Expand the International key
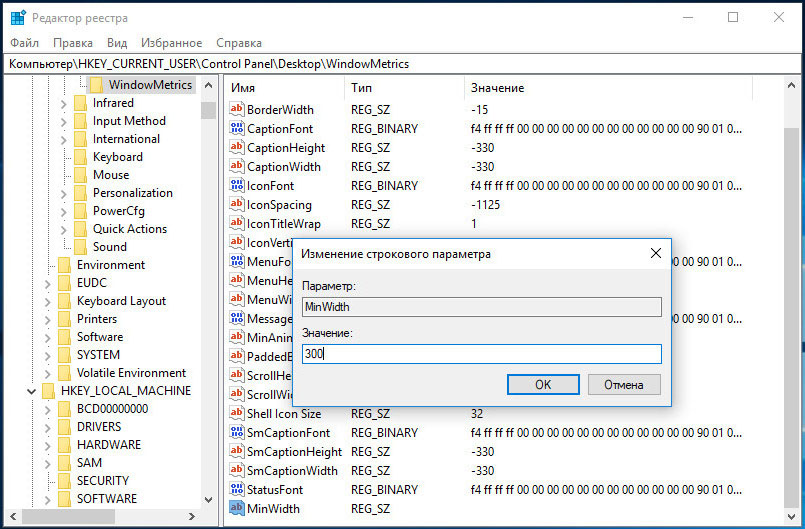This screenshot has height=529, width=805. coord(63,140)
